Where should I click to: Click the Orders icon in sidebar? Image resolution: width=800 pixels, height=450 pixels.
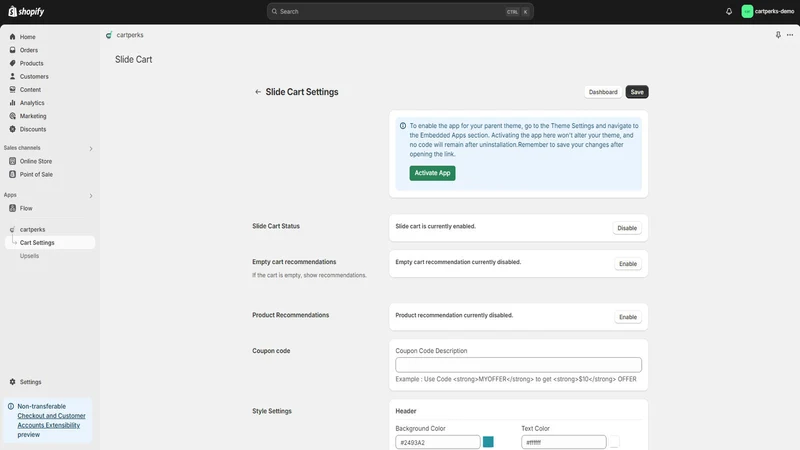point(12,50)
